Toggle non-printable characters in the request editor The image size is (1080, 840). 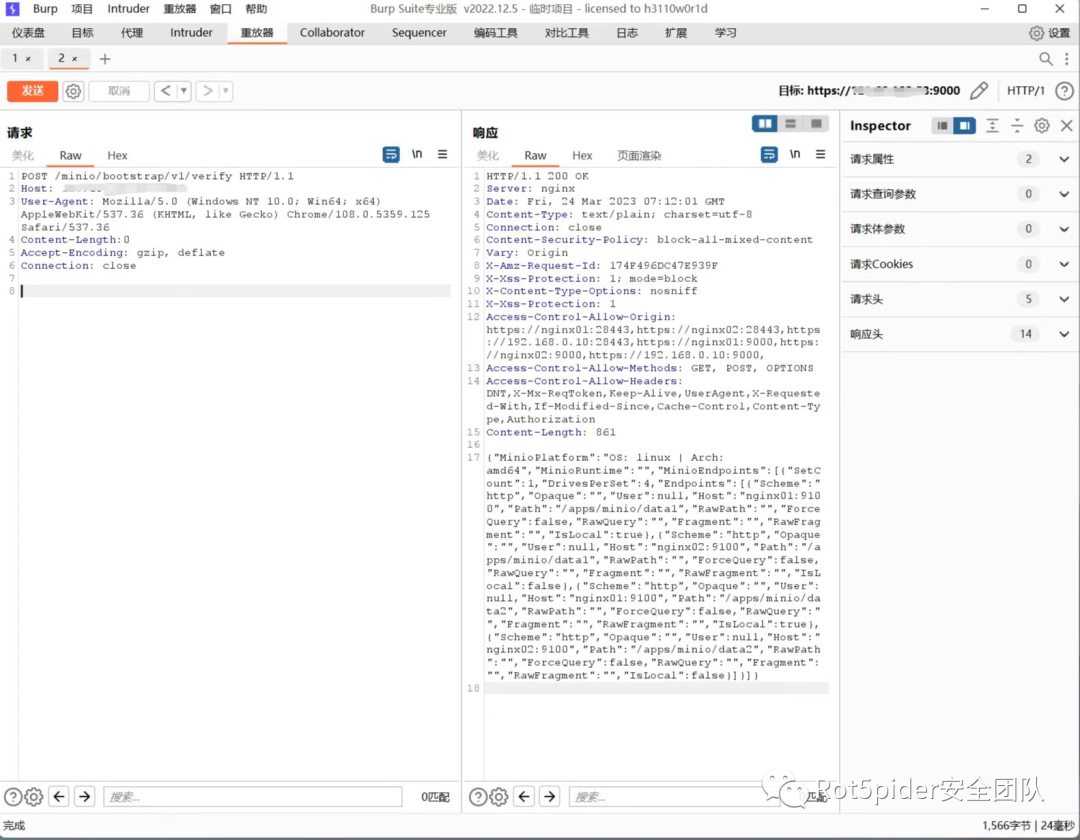tap(417, 155)
